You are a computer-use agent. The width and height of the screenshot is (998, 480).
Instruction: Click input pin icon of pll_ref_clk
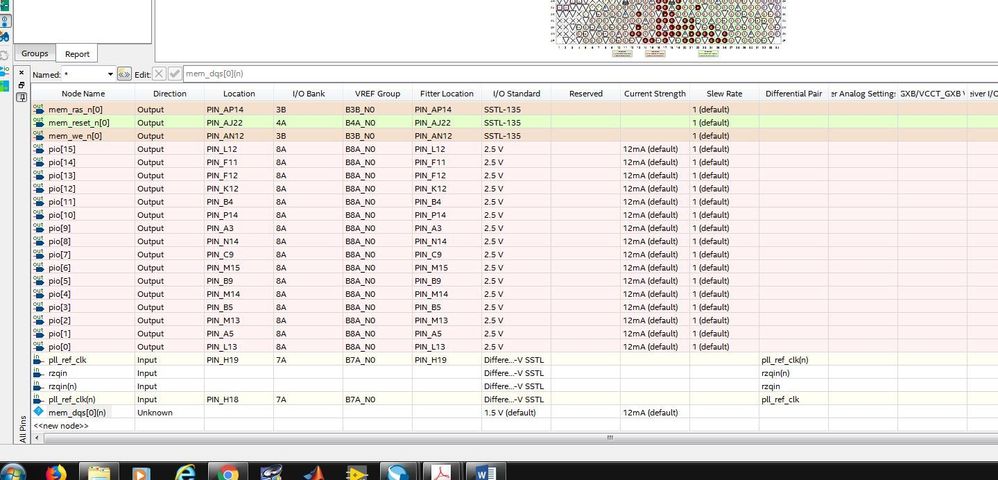(x=38, y=360)
